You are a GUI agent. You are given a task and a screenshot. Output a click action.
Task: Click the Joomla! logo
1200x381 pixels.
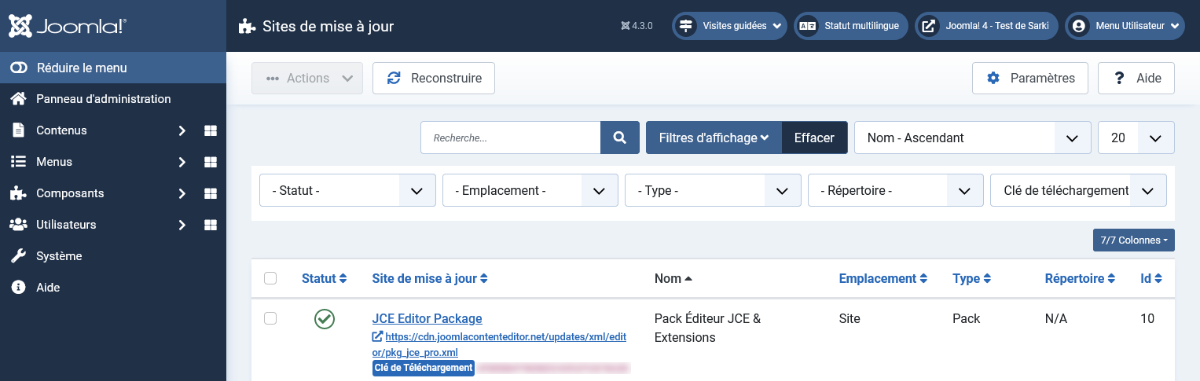[x=67, y=26]
